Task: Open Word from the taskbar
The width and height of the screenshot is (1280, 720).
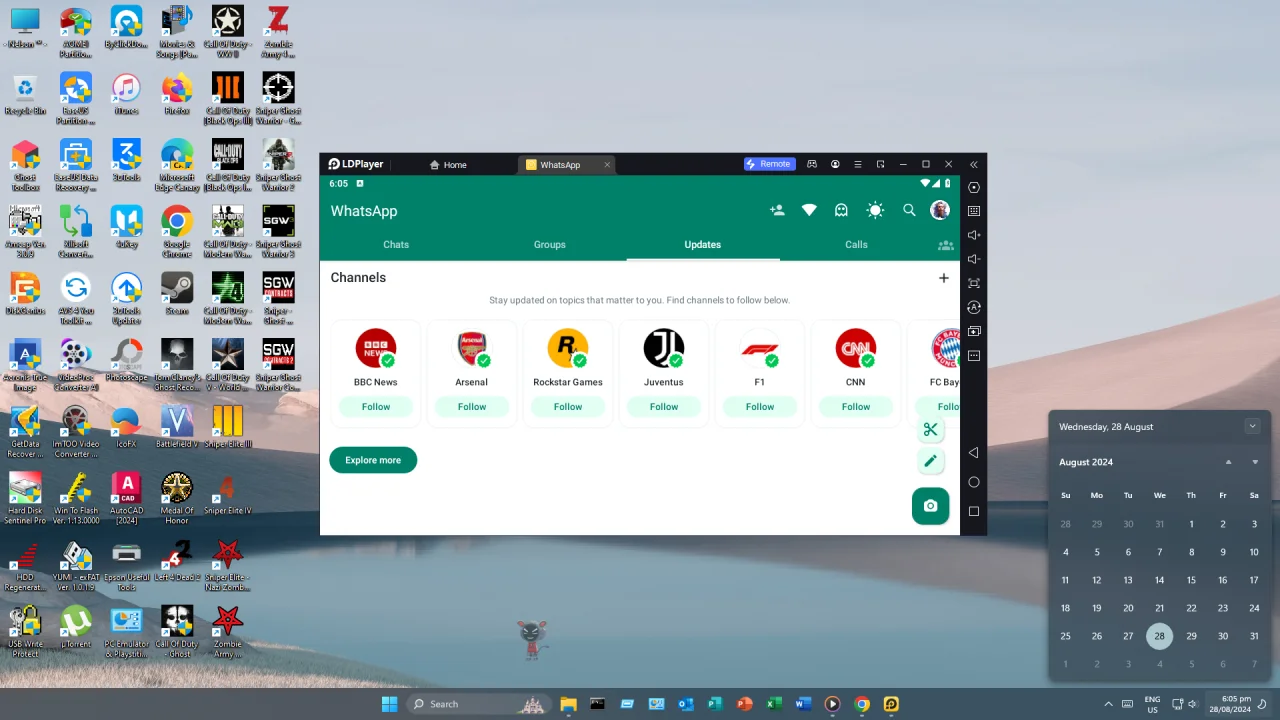Action: (803, 704)
